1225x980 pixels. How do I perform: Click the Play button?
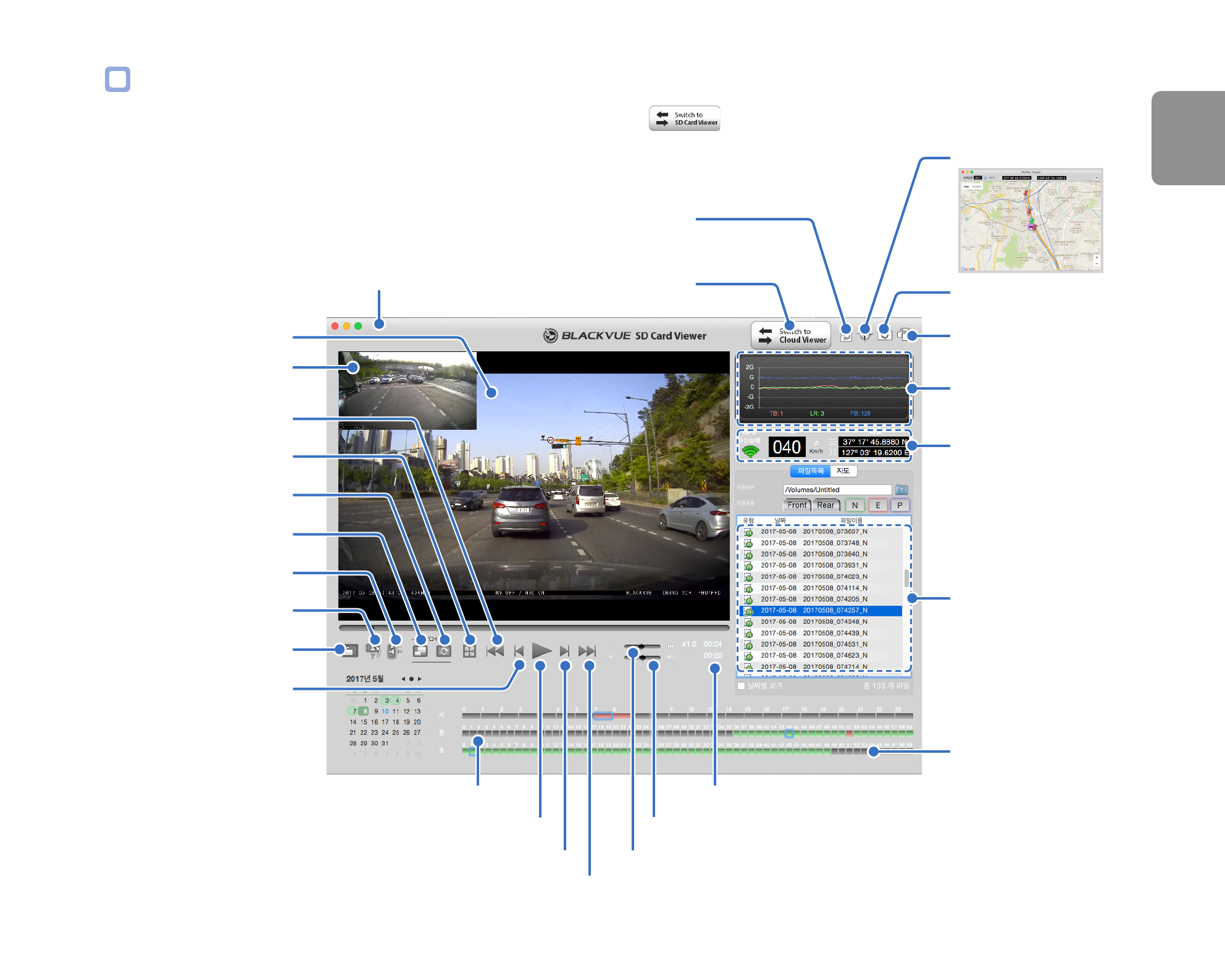coord(541,650)
